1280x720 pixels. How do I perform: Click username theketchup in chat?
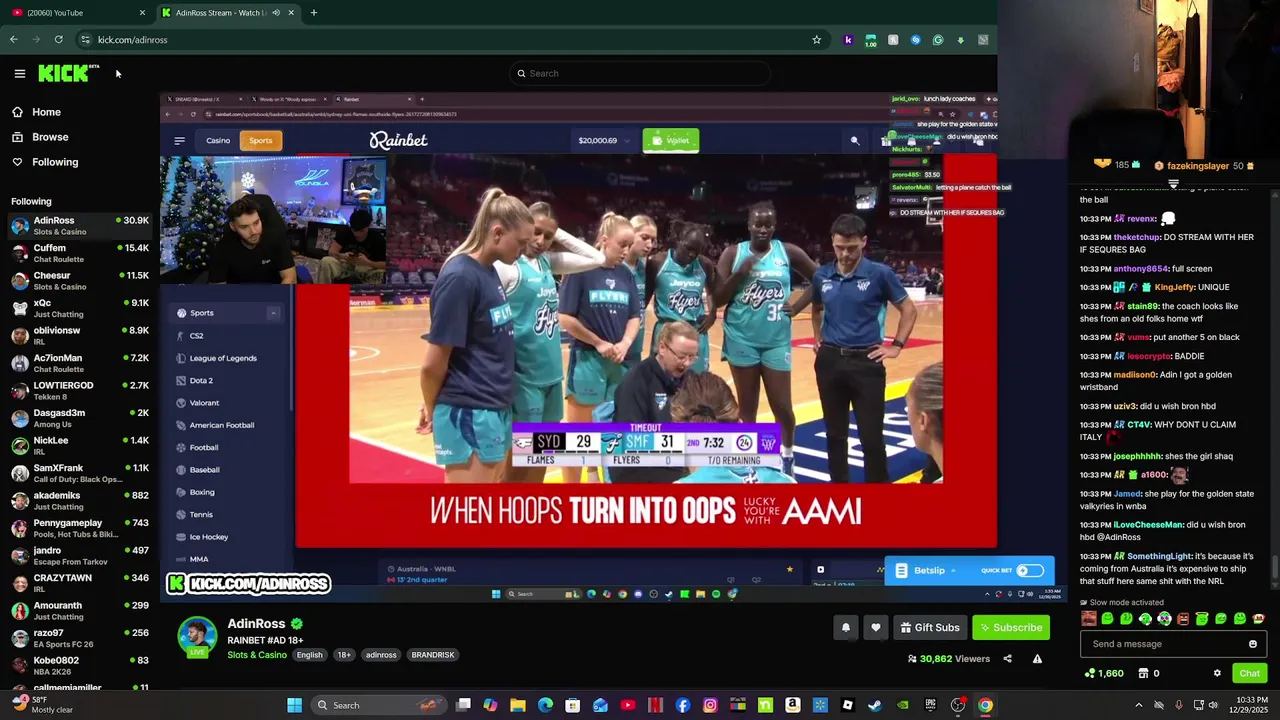[1137, 237]
